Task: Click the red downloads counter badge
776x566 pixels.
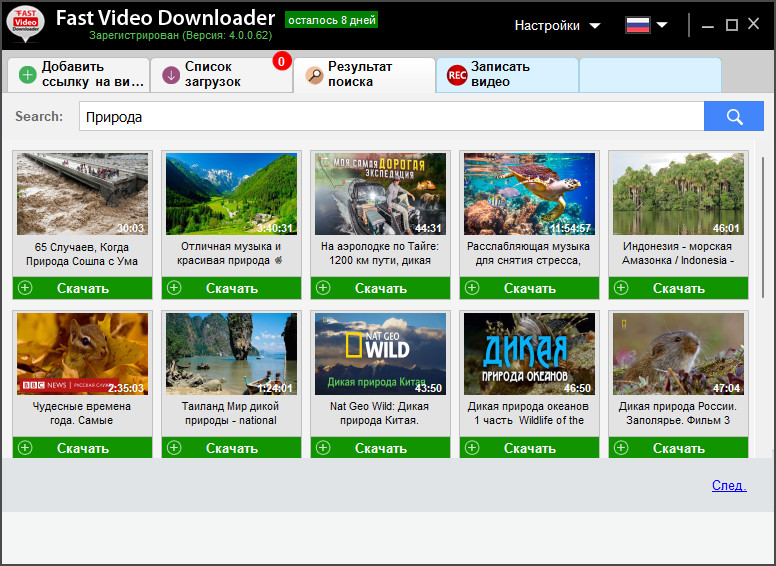Action: (x=282, y=61)
